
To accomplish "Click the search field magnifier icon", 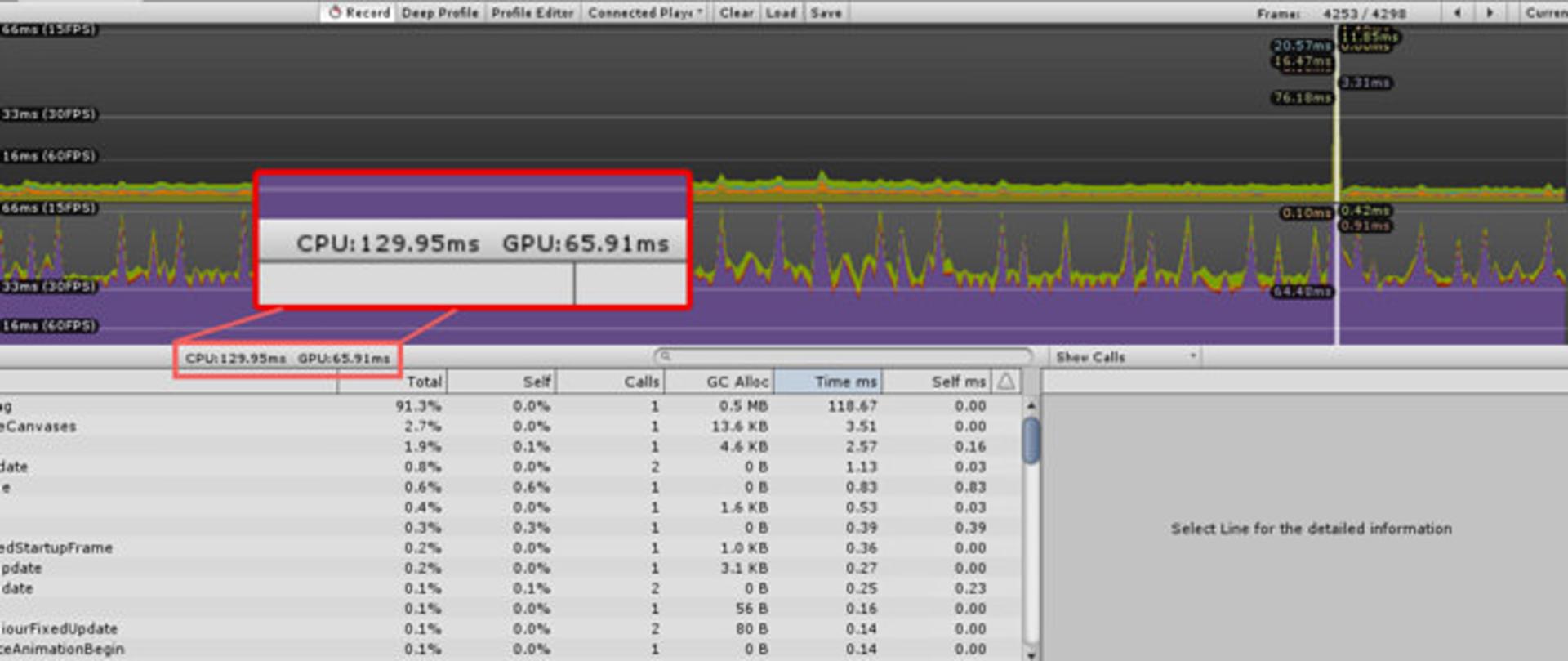I will point(666,356).
